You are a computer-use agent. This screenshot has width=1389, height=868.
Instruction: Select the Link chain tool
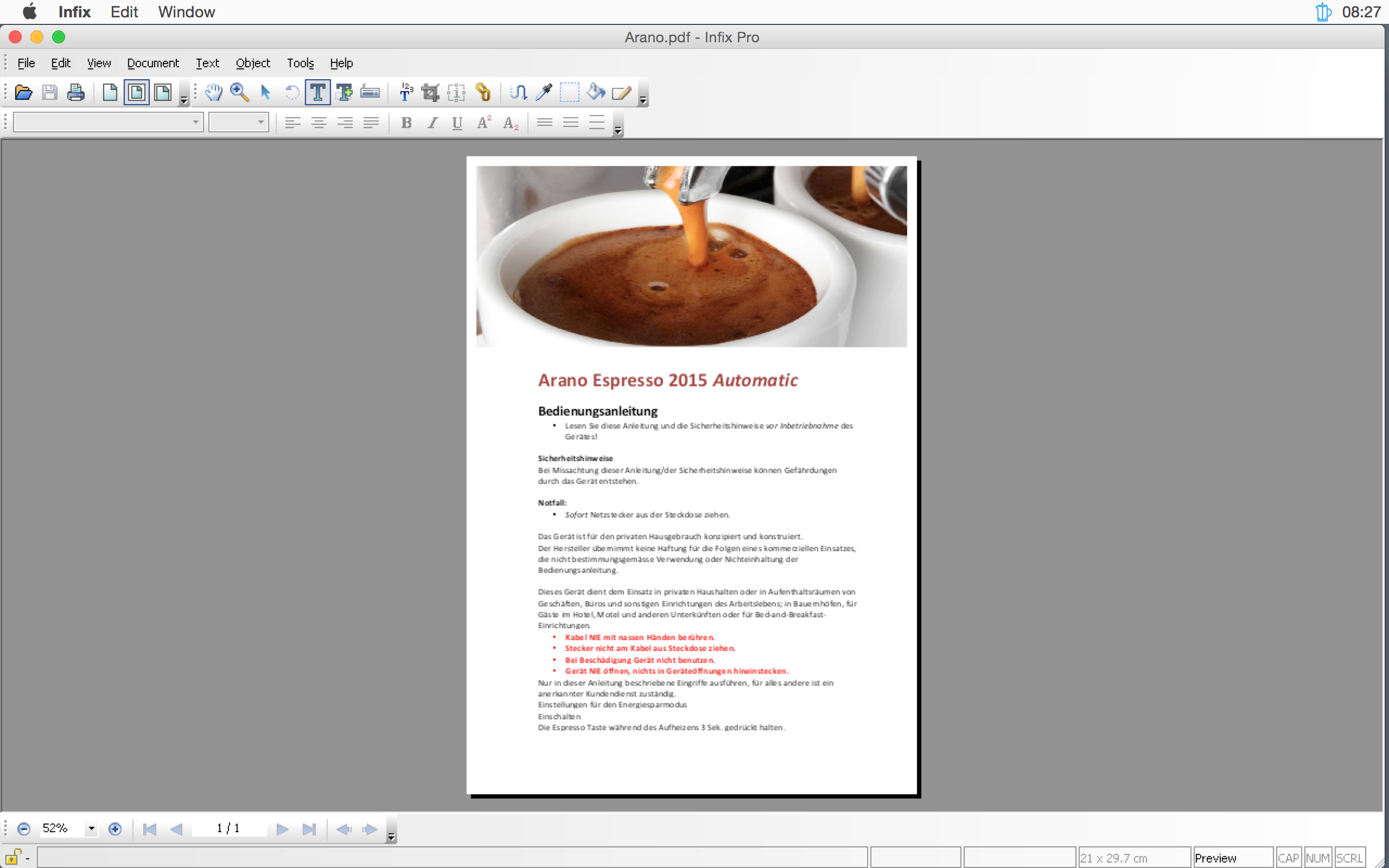click(x=483, y=92)
